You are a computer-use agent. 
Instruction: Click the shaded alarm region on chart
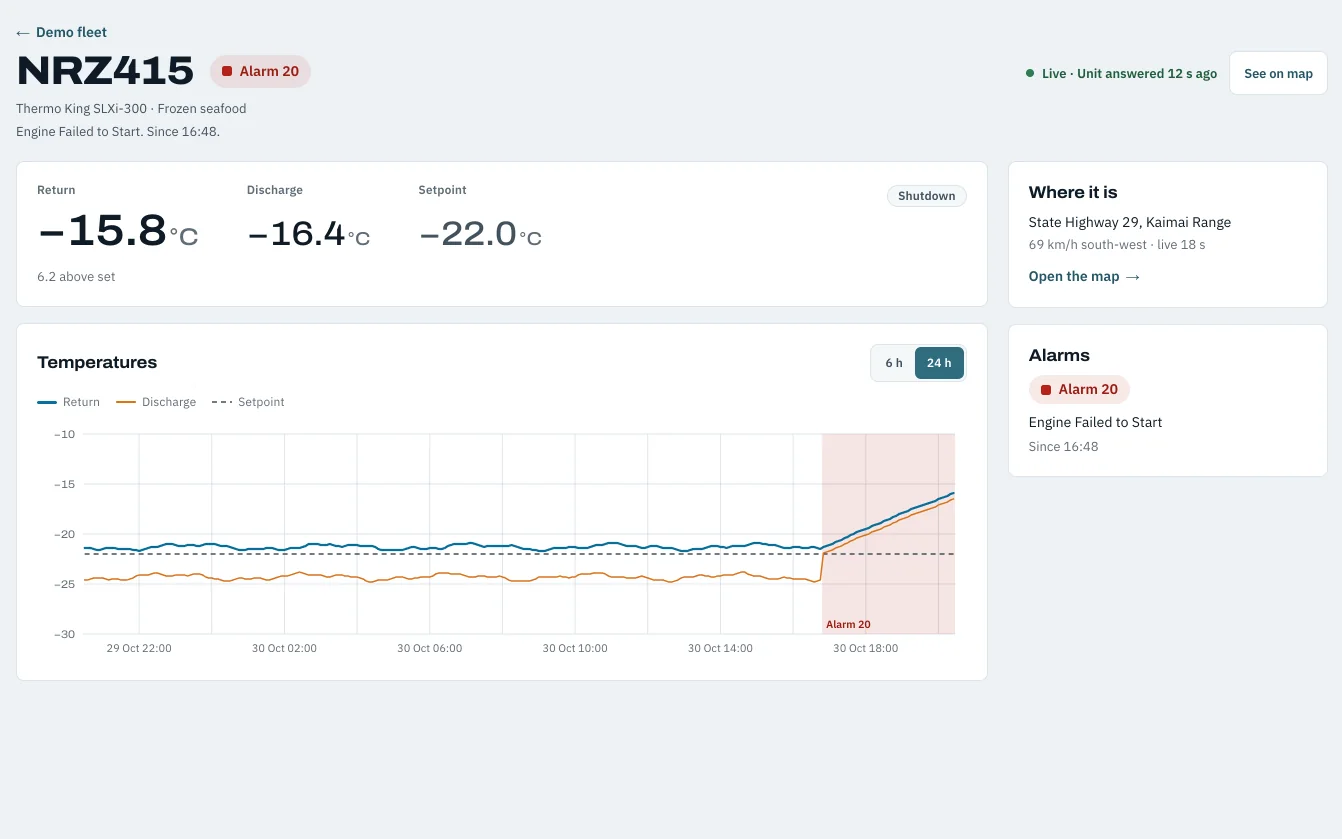click(x=888, y=533)
